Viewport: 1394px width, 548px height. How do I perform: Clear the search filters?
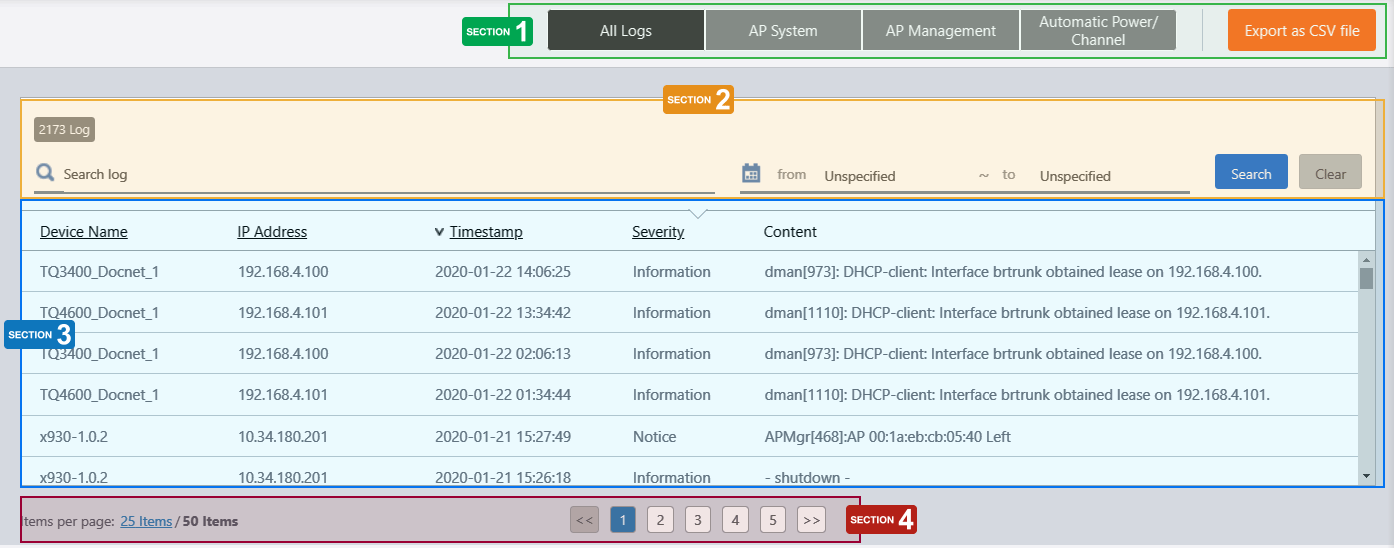click(1330, 173)
